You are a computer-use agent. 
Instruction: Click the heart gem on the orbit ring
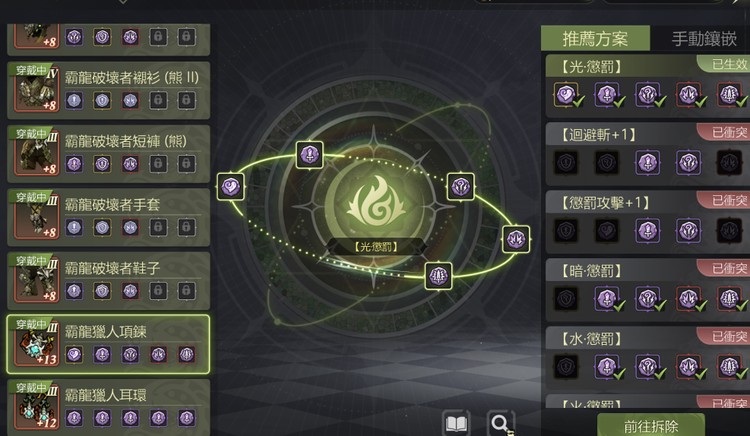[x=231, y=186]
